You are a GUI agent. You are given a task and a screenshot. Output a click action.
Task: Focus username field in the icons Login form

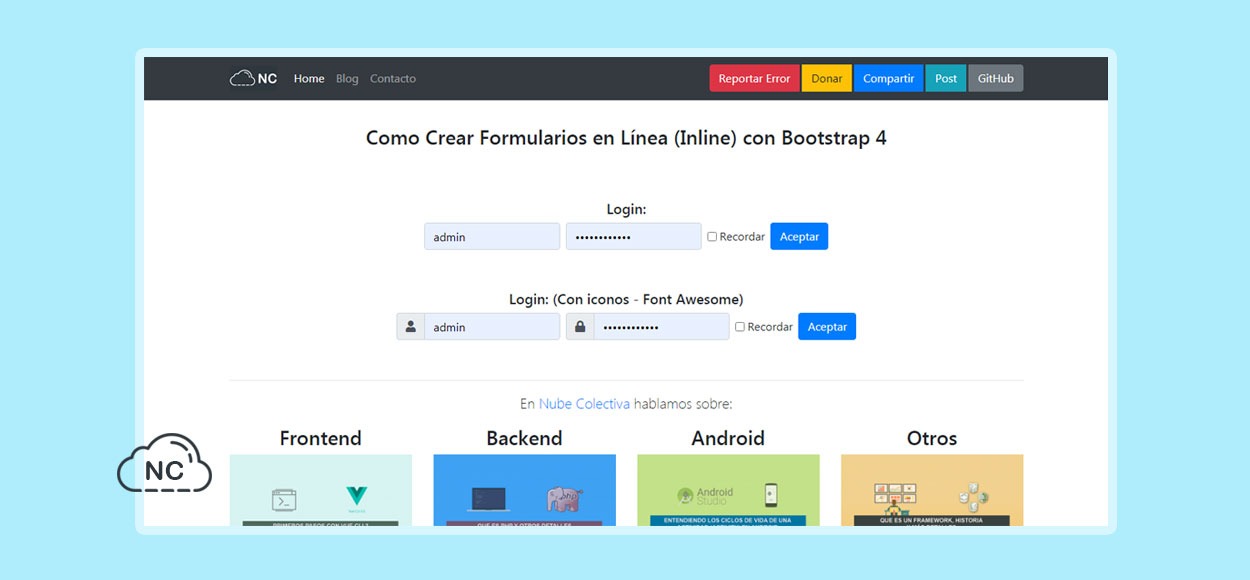point(492,327)
